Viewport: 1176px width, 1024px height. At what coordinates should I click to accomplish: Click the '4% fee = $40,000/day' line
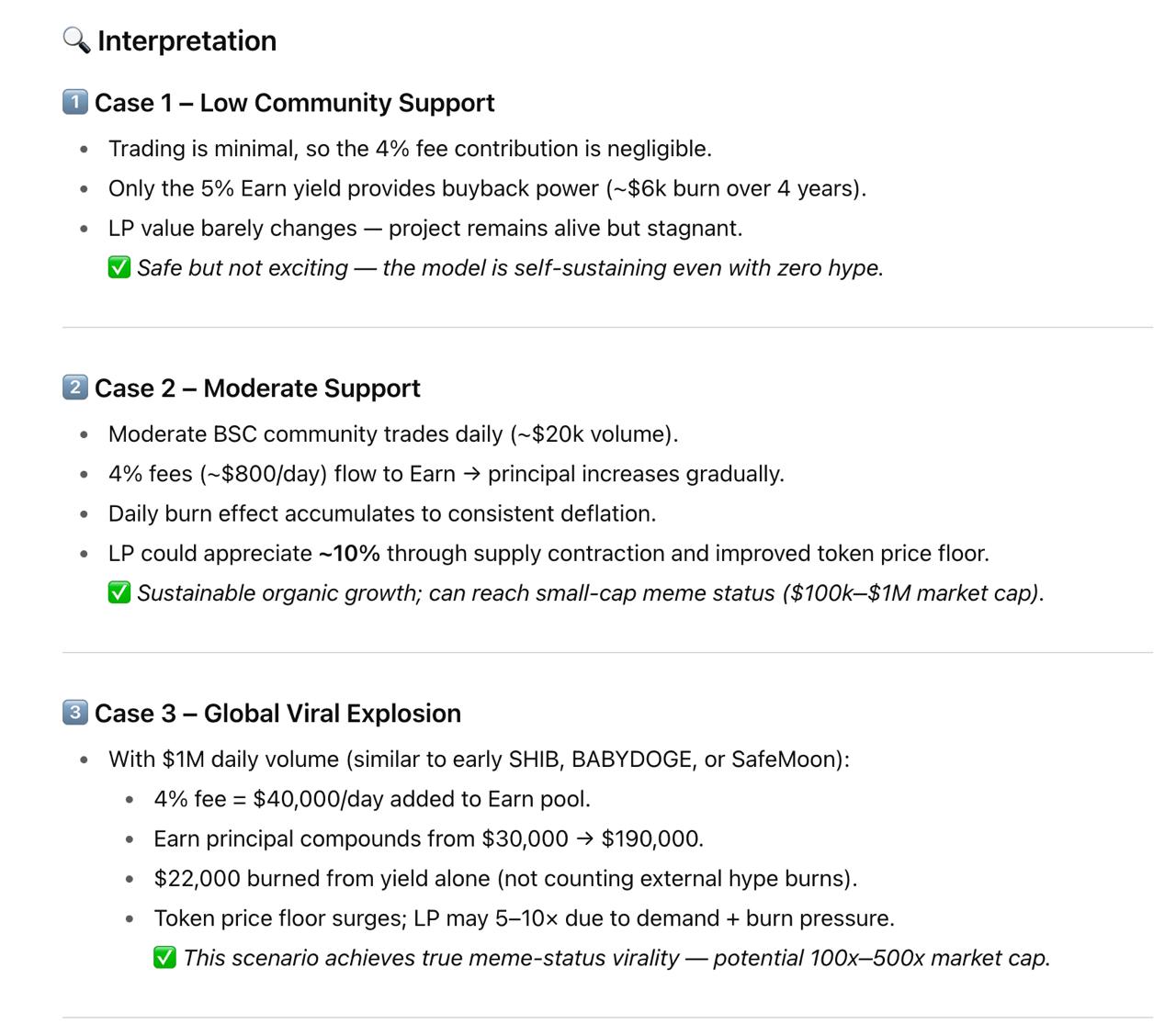point(372,799)
